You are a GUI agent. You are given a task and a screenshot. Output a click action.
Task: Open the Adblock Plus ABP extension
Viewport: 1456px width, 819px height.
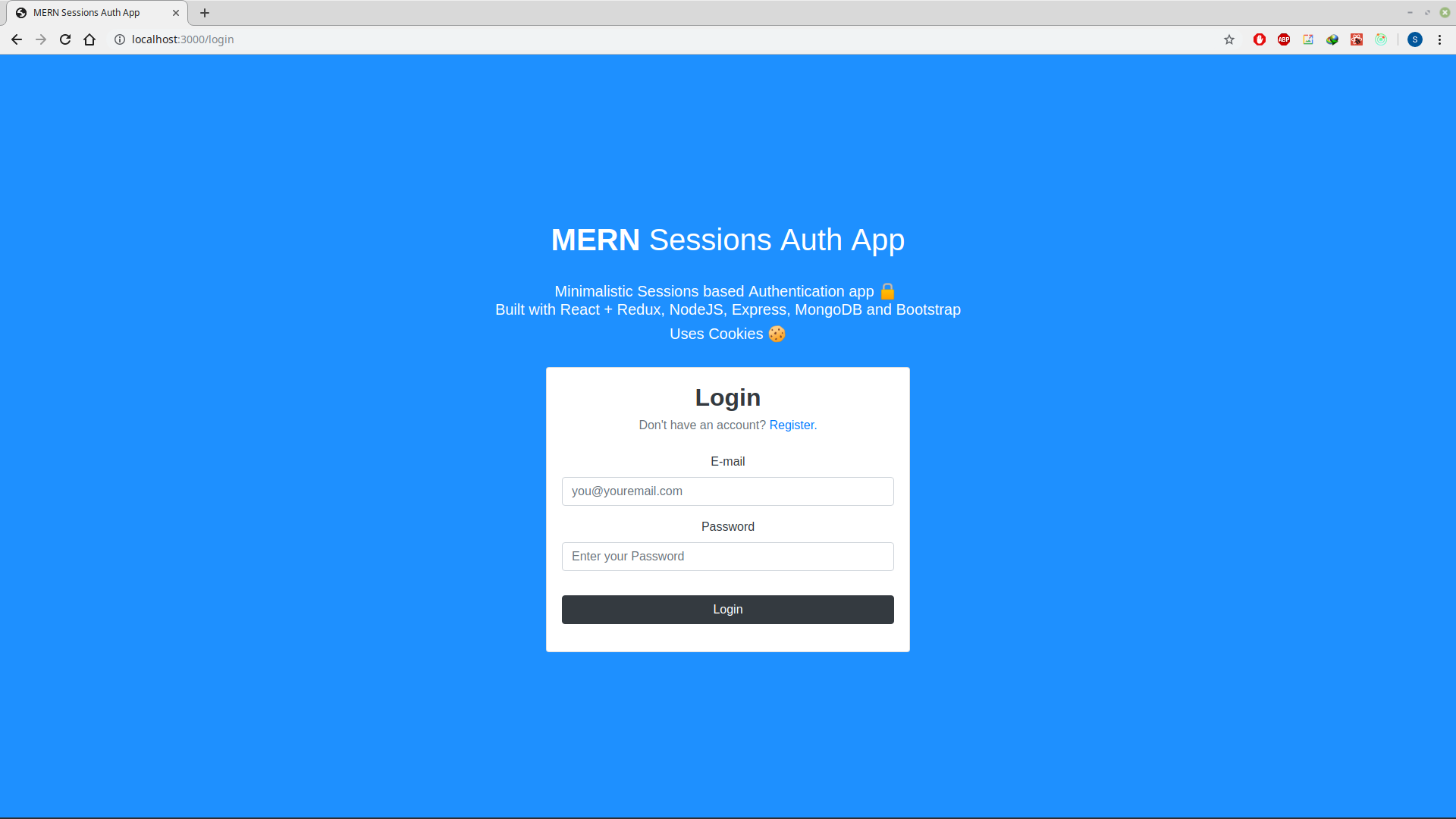point(1284,39)
